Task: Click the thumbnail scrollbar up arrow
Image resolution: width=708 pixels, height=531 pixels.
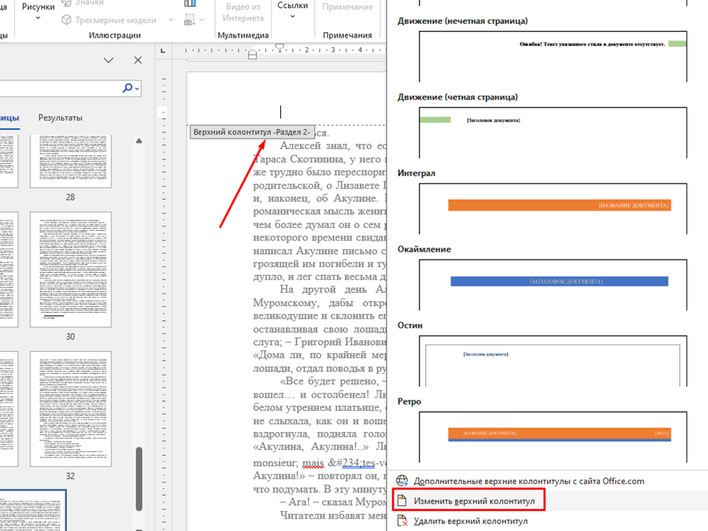Action: click(x=139, y=141)
